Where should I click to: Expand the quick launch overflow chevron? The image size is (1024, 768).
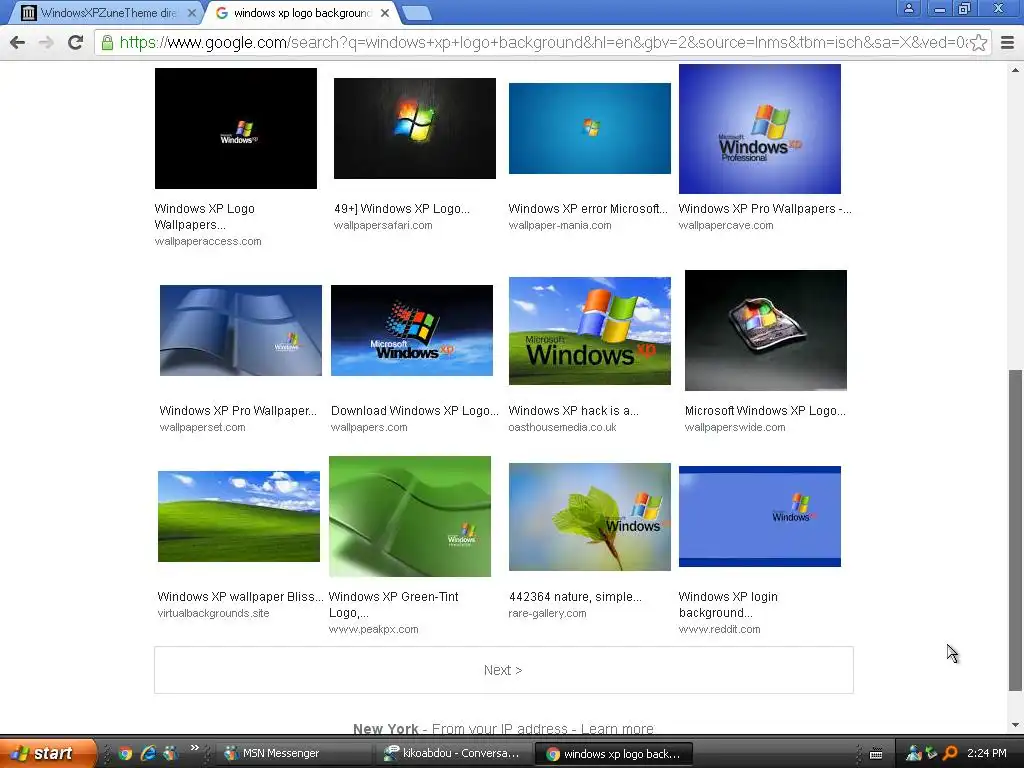coord(195,748)
